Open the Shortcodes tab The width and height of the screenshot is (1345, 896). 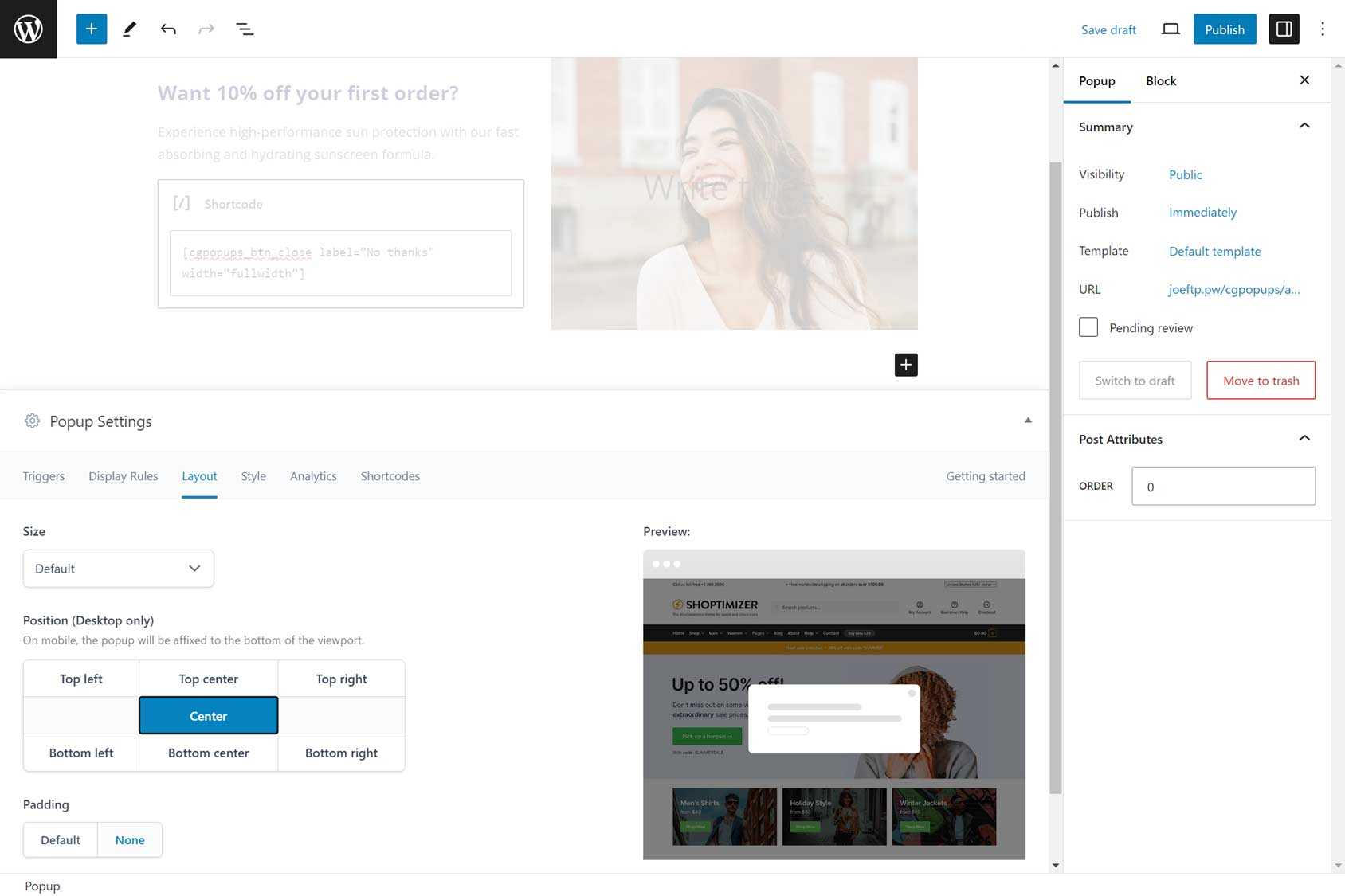click(390, 475)
